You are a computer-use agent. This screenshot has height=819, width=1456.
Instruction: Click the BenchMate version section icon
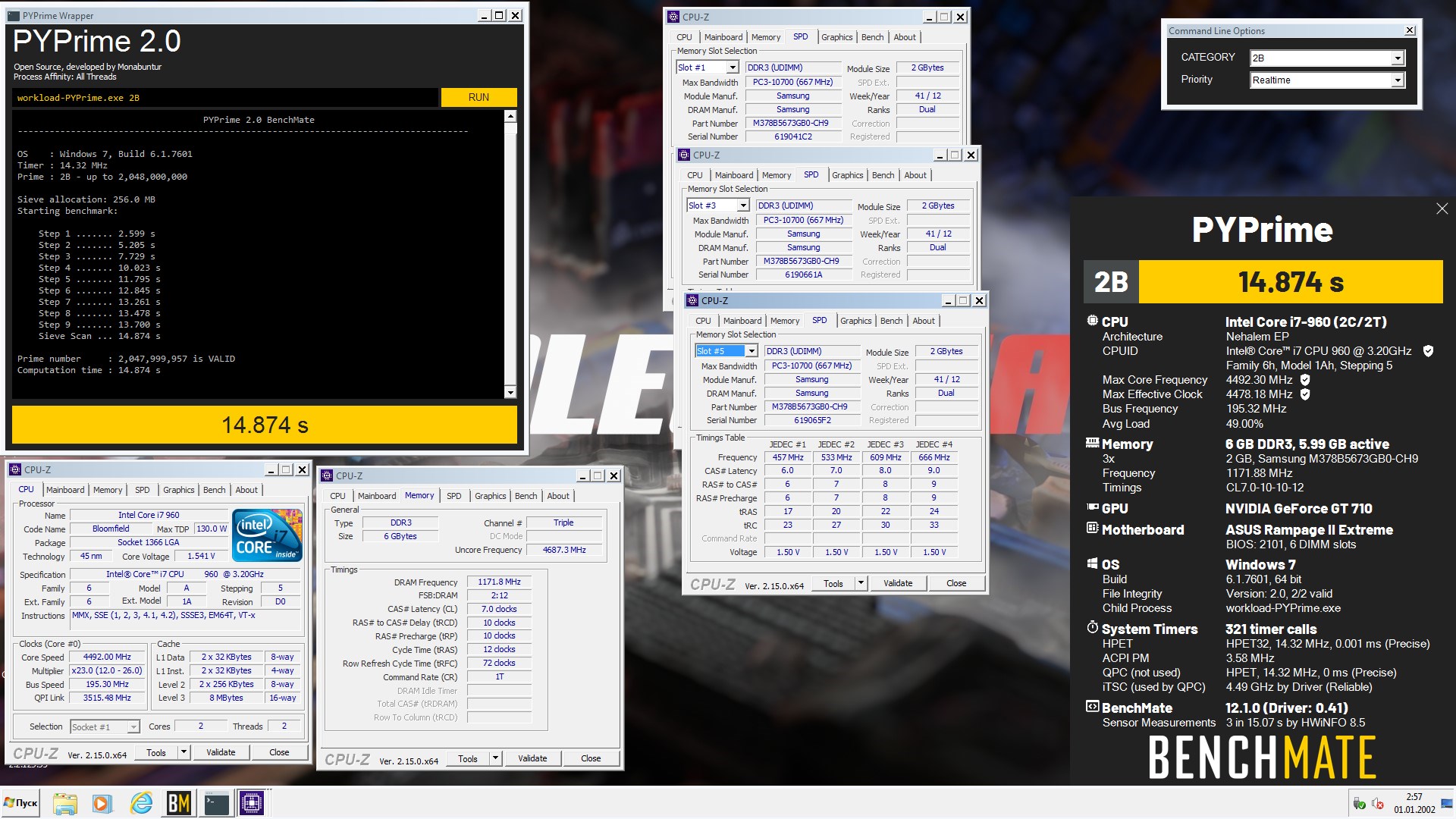pos(1093,706)
